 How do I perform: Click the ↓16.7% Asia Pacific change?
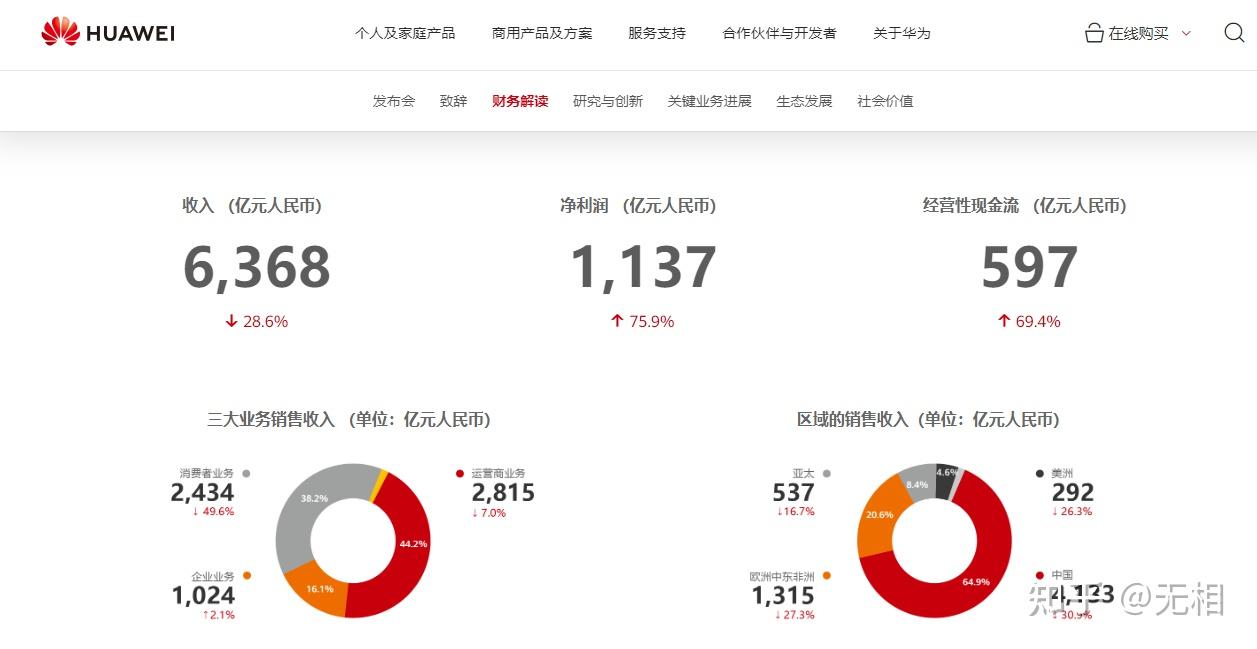[x=795, y=511]
